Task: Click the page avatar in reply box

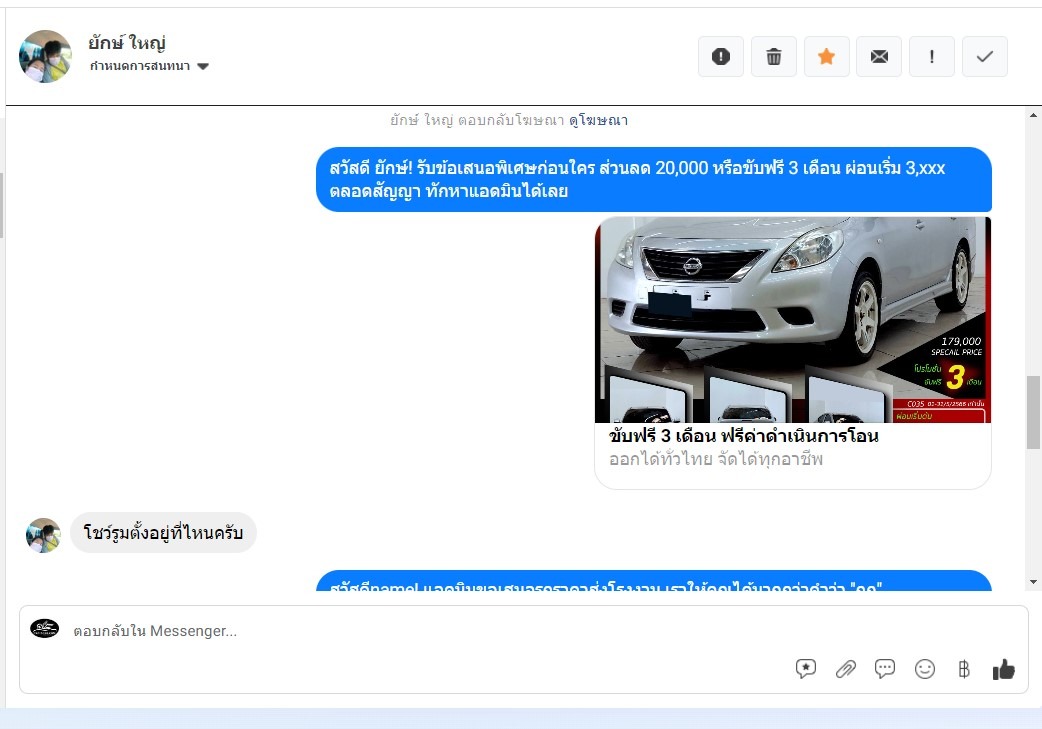Action: click(x=45, y=628)
